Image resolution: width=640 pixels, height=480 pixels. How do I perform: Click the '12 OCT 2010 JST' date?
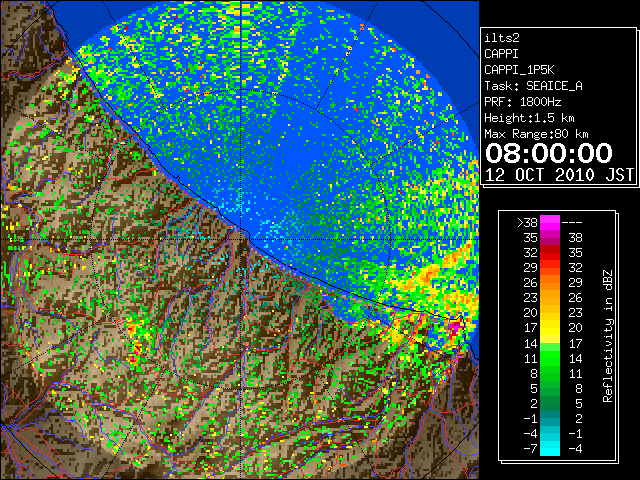click(x=559, y=175)
